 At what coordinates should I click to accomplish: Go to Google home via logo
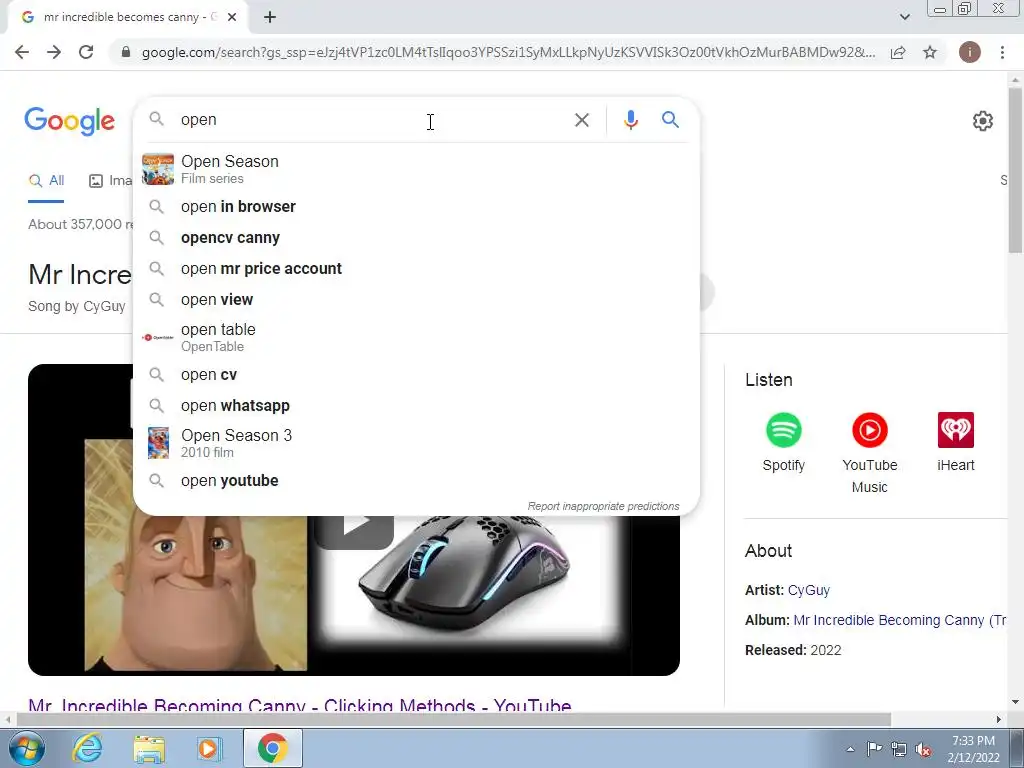[x=69, y=121]
